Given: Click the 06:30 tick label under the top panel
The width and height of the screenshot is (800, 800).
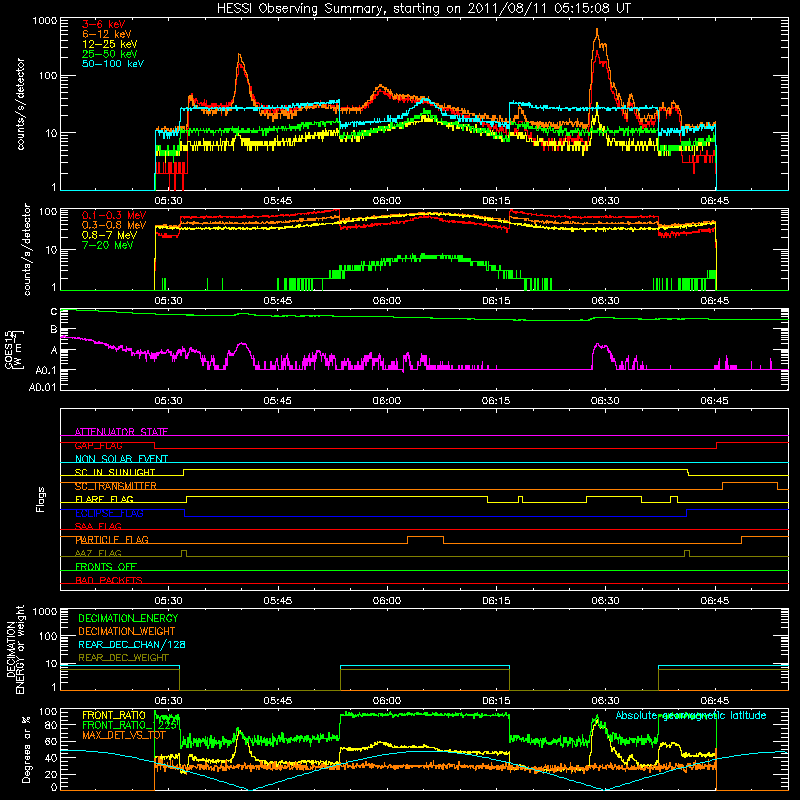Looking at the screenshot, I should pyautogui.click(x=605, y=201).
